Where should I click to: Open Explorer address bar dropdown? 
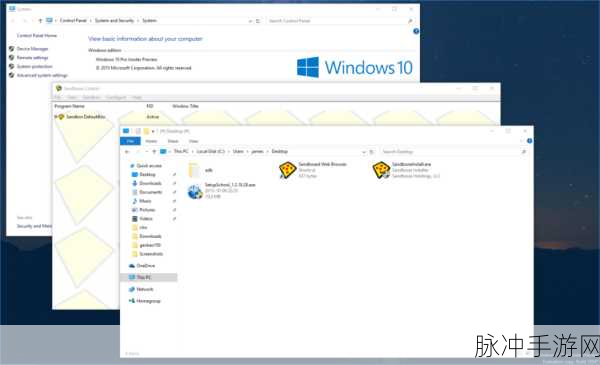coord(364,152)
